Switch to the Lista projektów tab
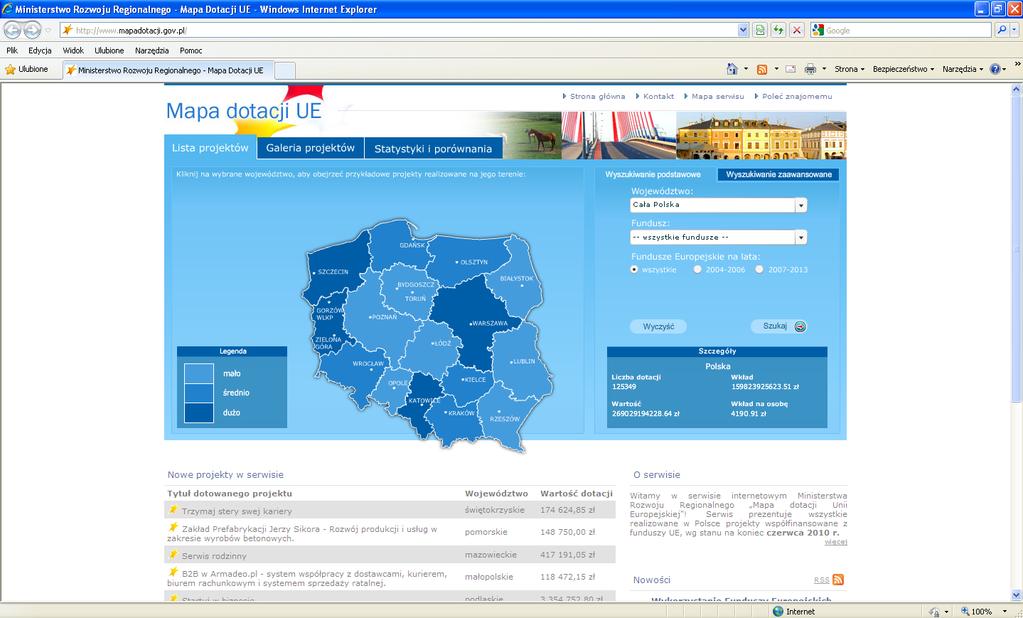 (x=210, y=148)
